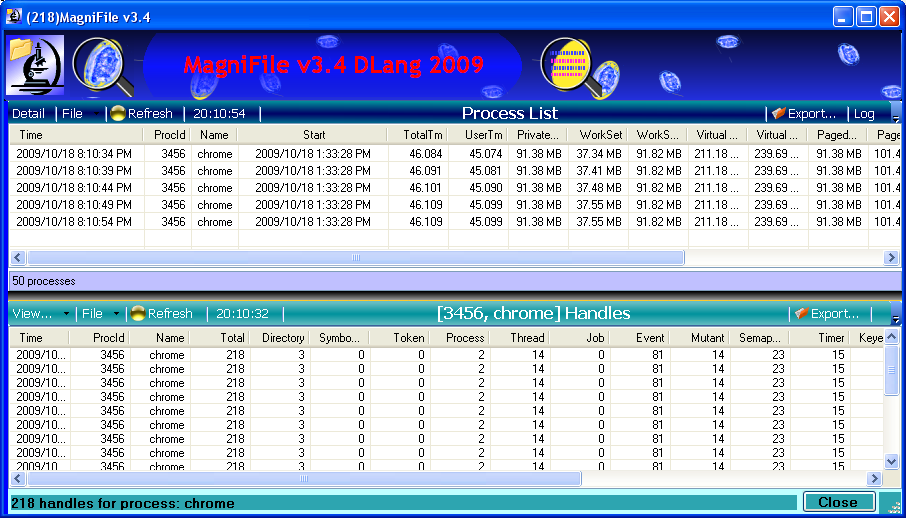Viewport: 906px width, 518px height.
Task: Click Start column header
Action: 314,135
